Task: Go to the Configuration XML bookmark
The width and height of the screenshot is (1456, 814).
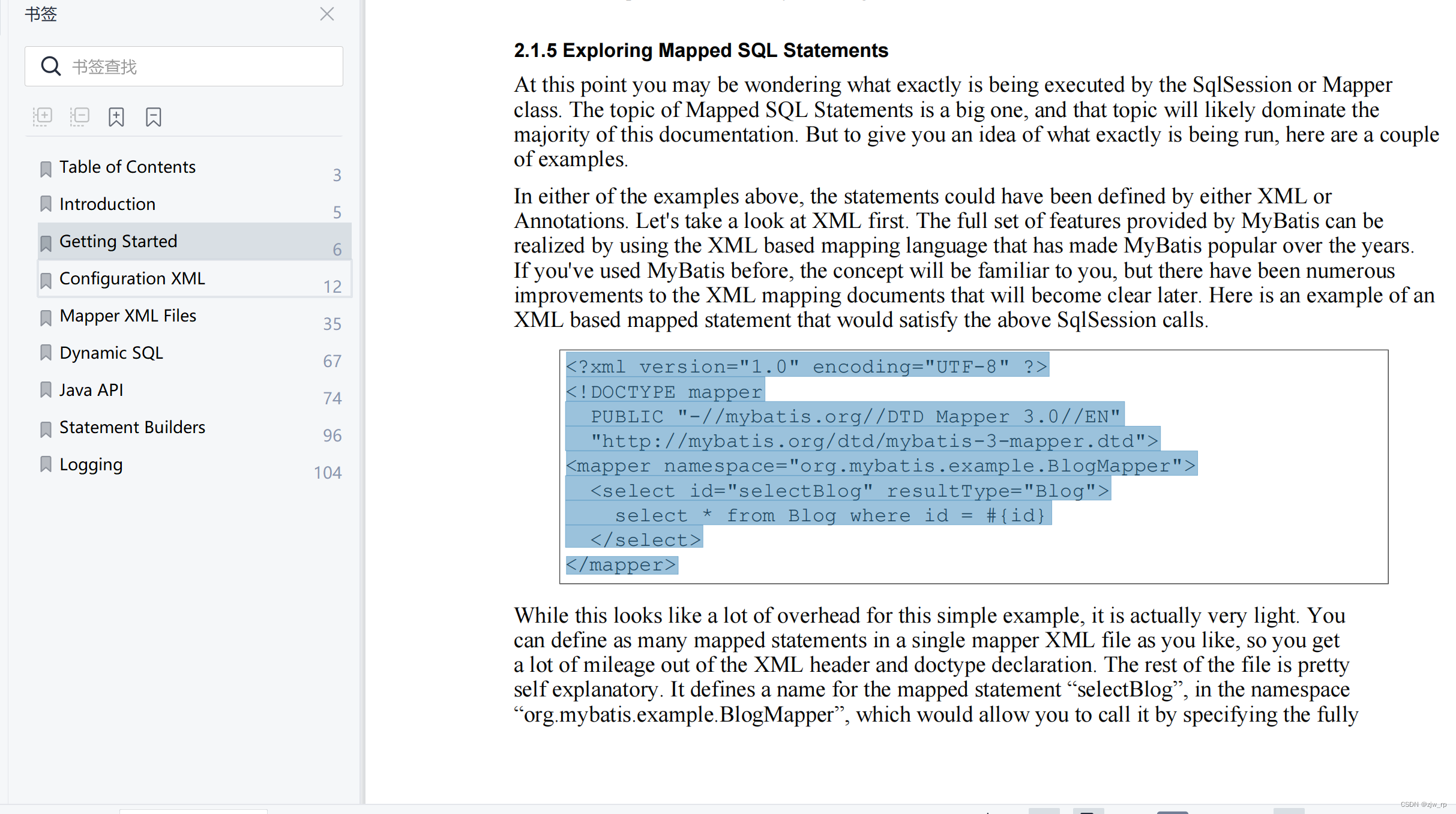Action: coord(132,278)
